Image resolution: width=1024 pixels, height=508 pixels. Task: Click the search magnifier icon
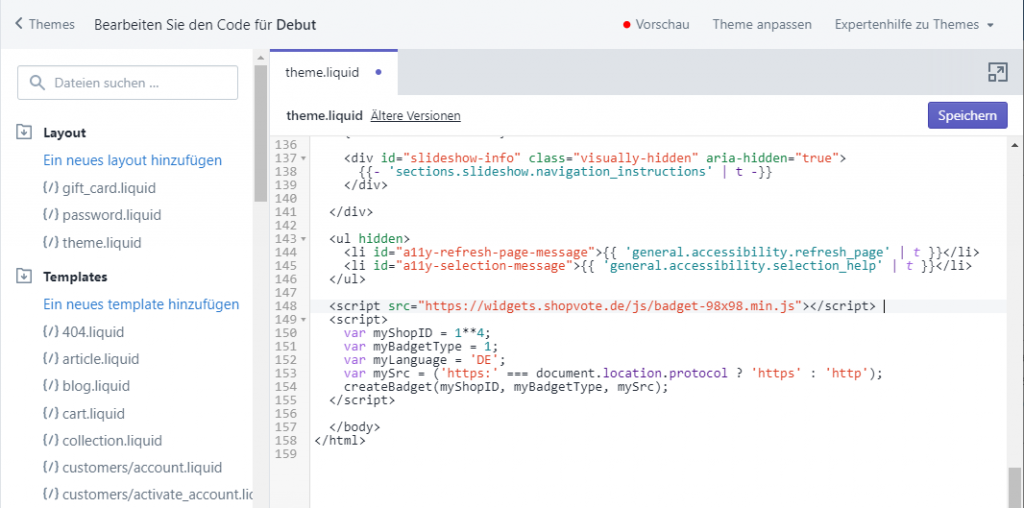(38, 83)
